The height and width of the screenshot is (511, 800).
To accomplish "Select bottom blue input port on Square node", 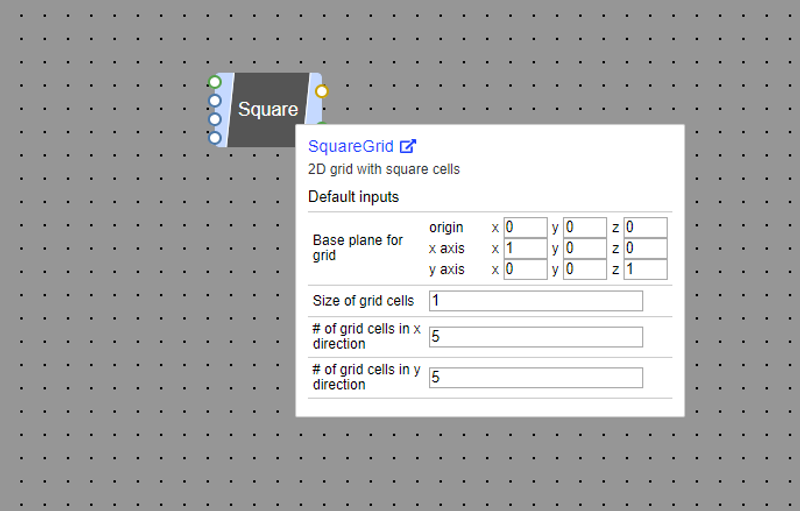I will point(215,138).
